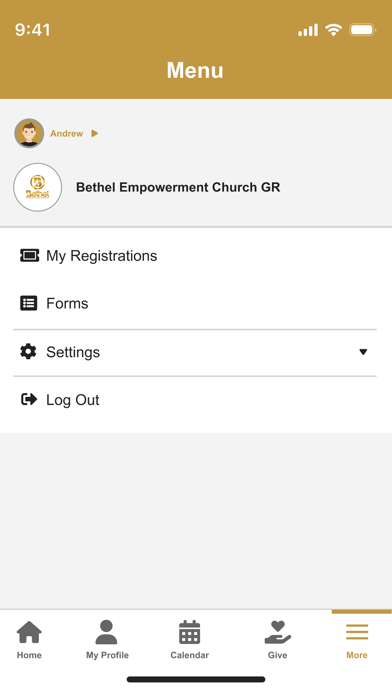Screen dimensions: 392x696
Task: Tap Andrew's avatar picture
Action: (29, 133)
